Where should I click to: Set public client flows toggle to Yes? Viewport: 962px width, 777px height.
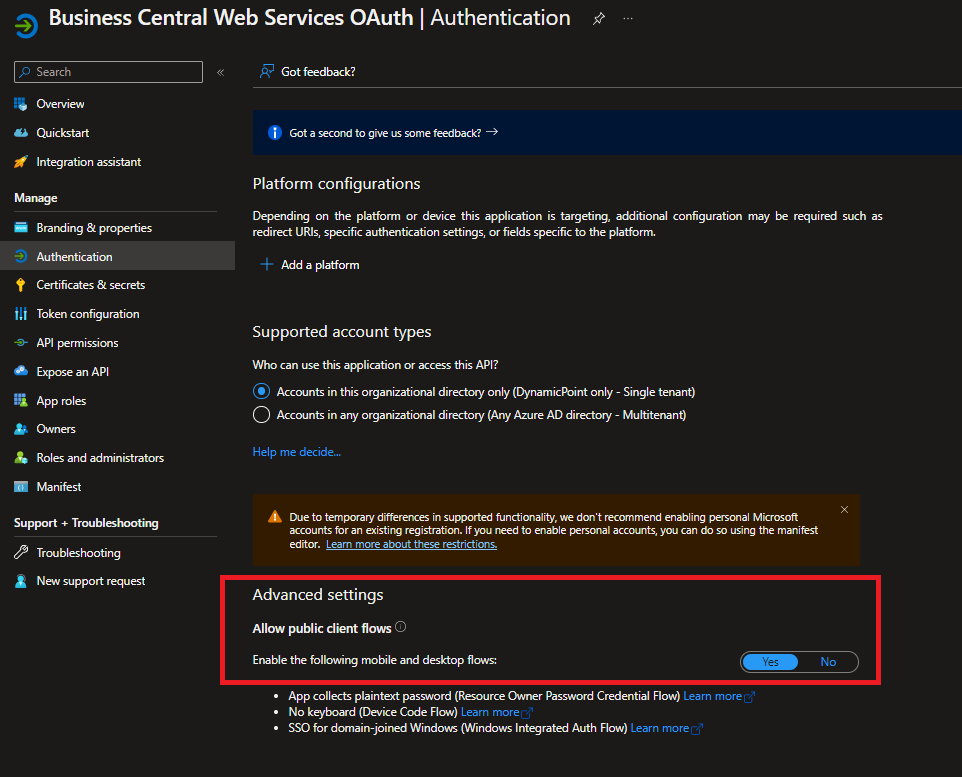click(x=770, y=662)
